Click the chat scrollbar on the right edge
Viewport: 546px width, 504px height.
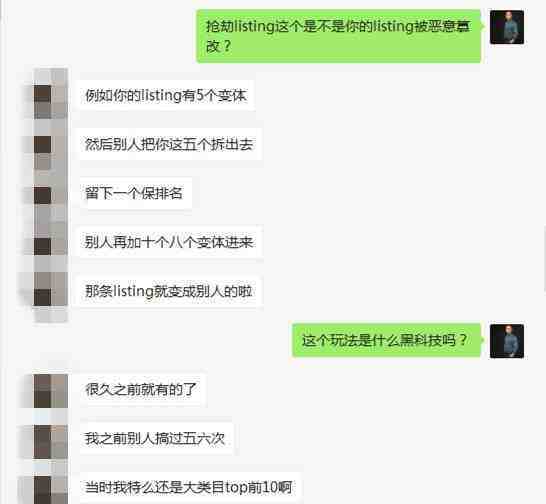[x=544, y=258]
